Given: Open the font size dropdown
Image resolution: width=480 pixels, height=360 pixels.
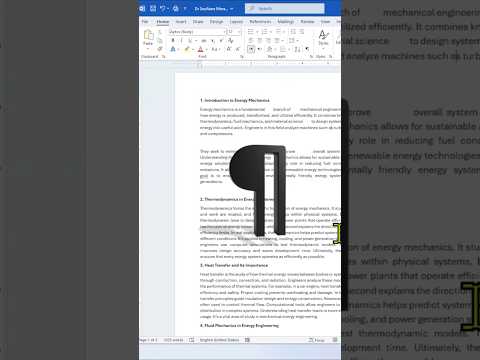Looking at the screenshot, I should [239, 32].
